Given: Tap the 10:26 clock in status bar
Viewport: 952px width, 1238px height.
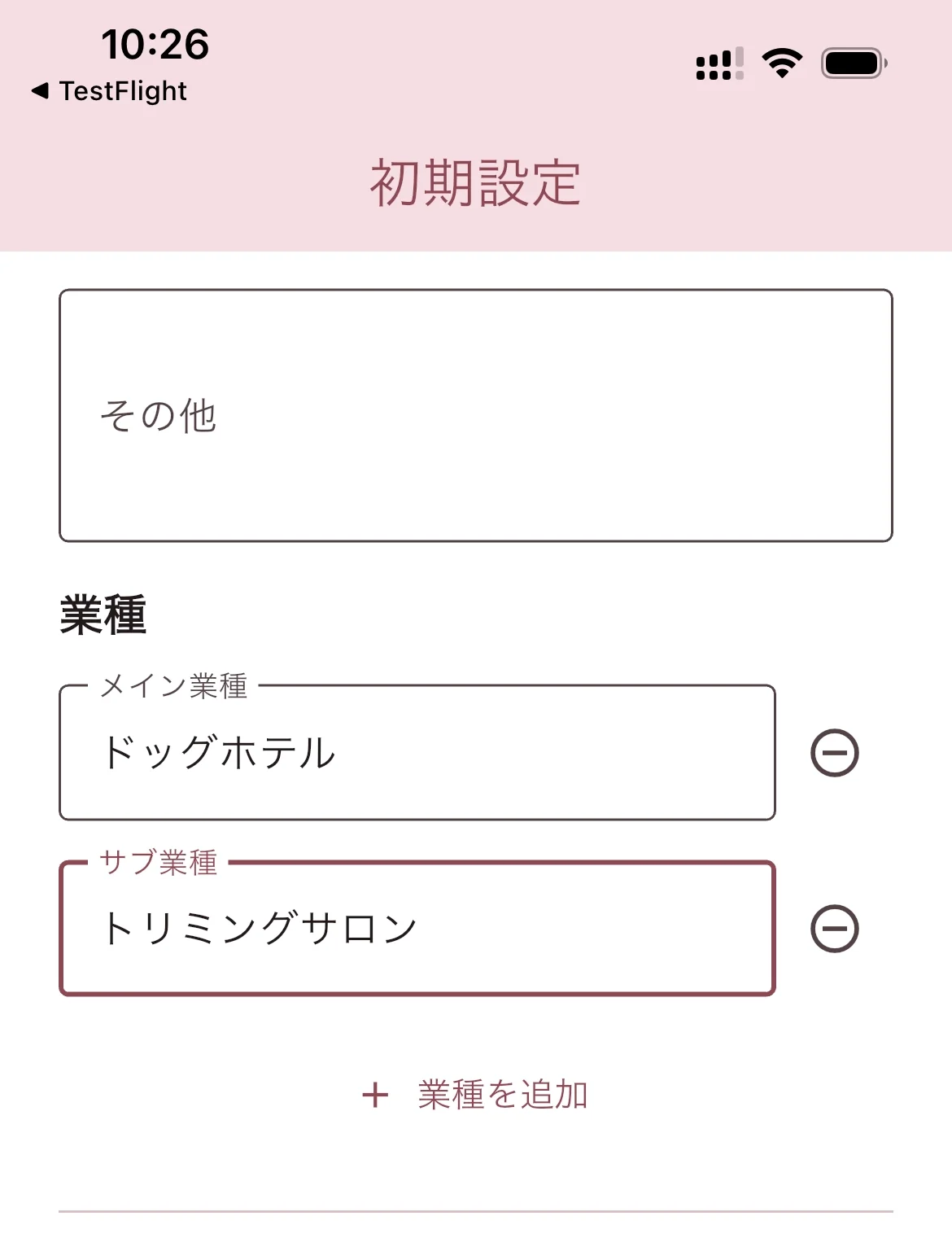Looking at the screenshot, I should pos(155,44).
